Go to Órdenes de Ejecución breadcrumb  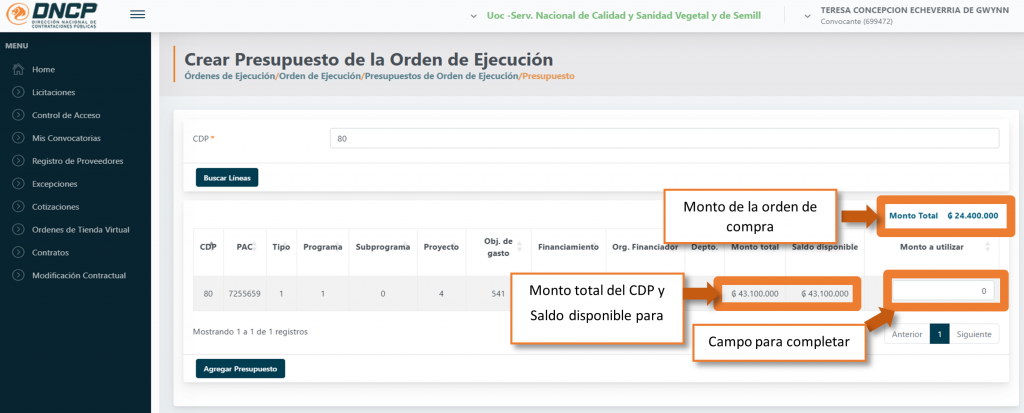230,76
